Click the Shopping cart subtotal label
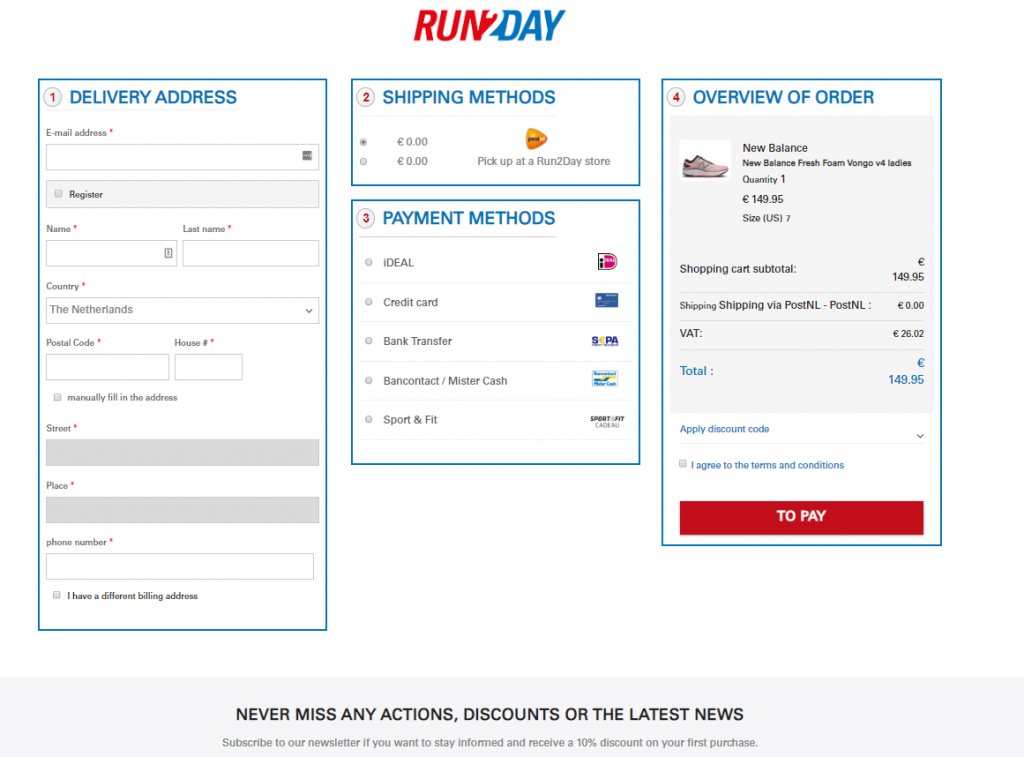1024x757 pixels. click(738, 269)
